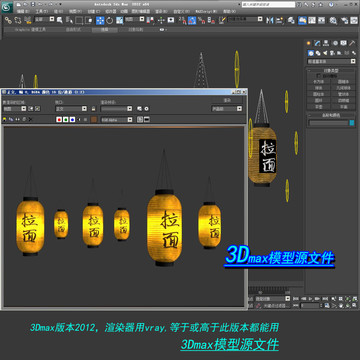Click the object name field in command panel
This screenshot has height=360, width=360.
pyautogui.click(x=329, y=123)
